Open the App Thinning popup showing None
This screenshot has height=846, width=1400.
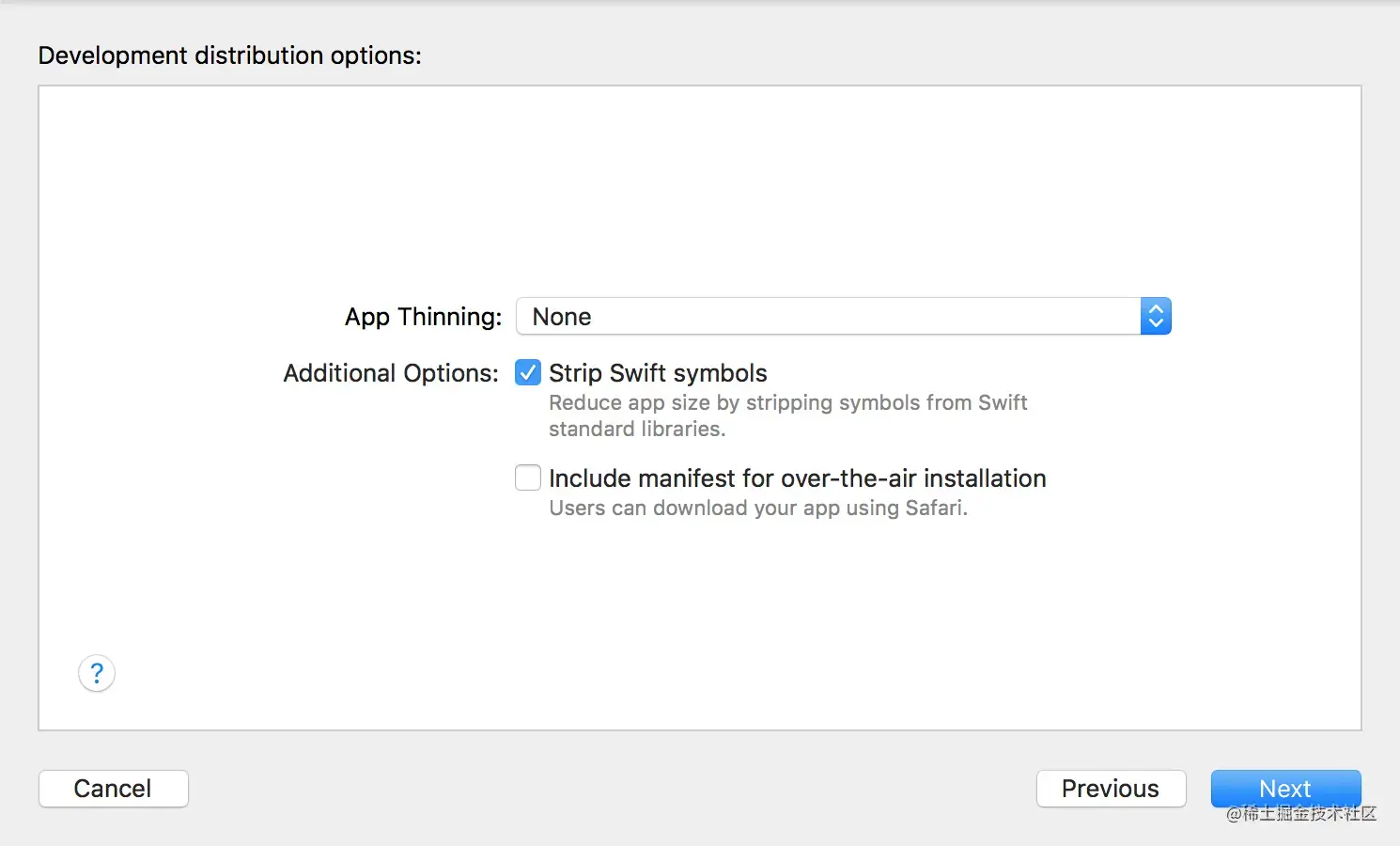[827, 317]
